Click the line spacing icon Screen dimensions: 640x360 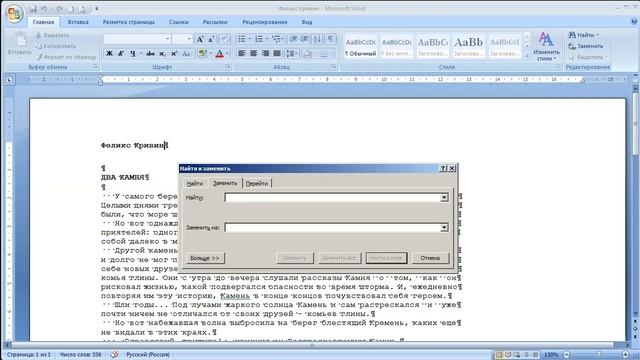coord(291,53)
